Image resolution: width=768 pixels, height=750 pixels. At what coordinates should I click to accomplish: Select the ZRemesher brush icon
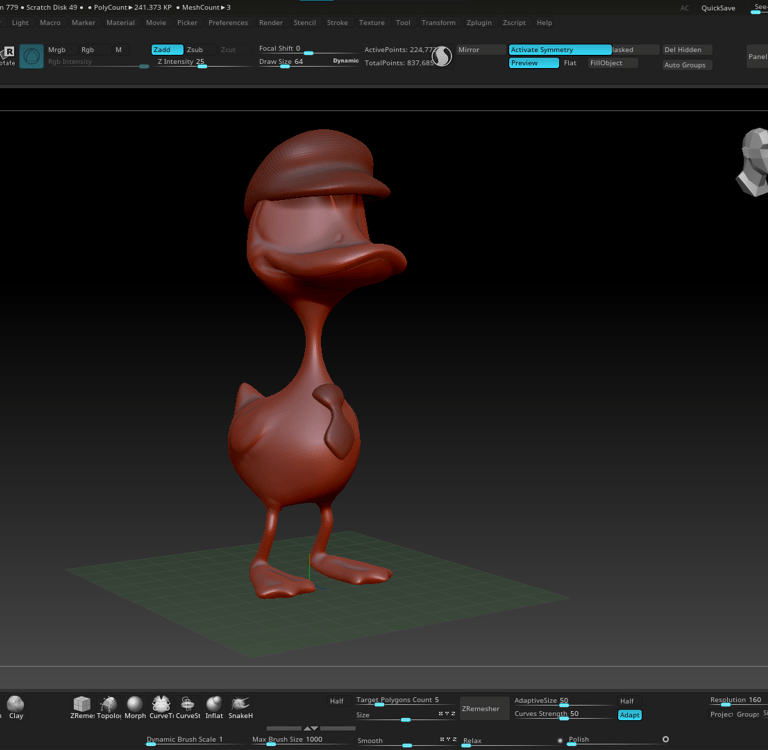tap(82, 706)
